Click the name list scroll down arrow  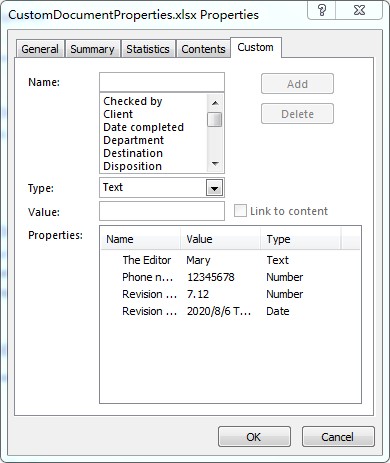tap(215, 164)
